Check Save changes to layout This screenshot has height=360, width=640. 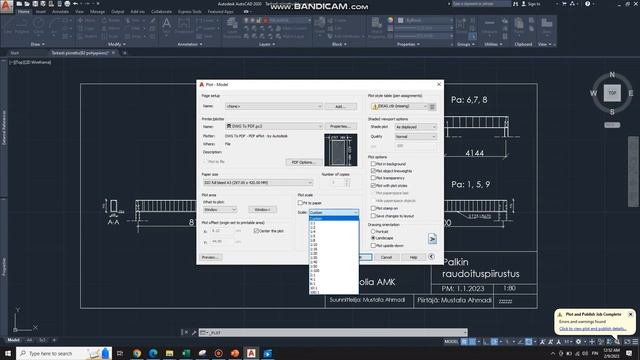click(x=373, y=216)
